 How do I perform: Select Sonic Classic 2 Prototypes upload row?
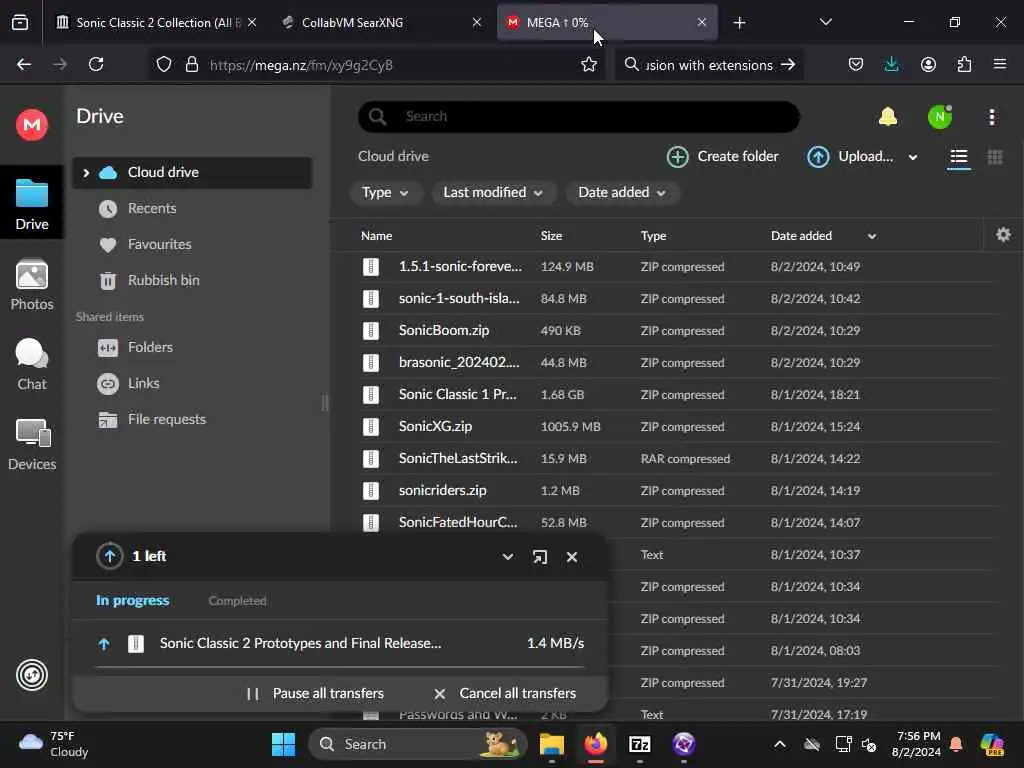[x=340, y=644]
